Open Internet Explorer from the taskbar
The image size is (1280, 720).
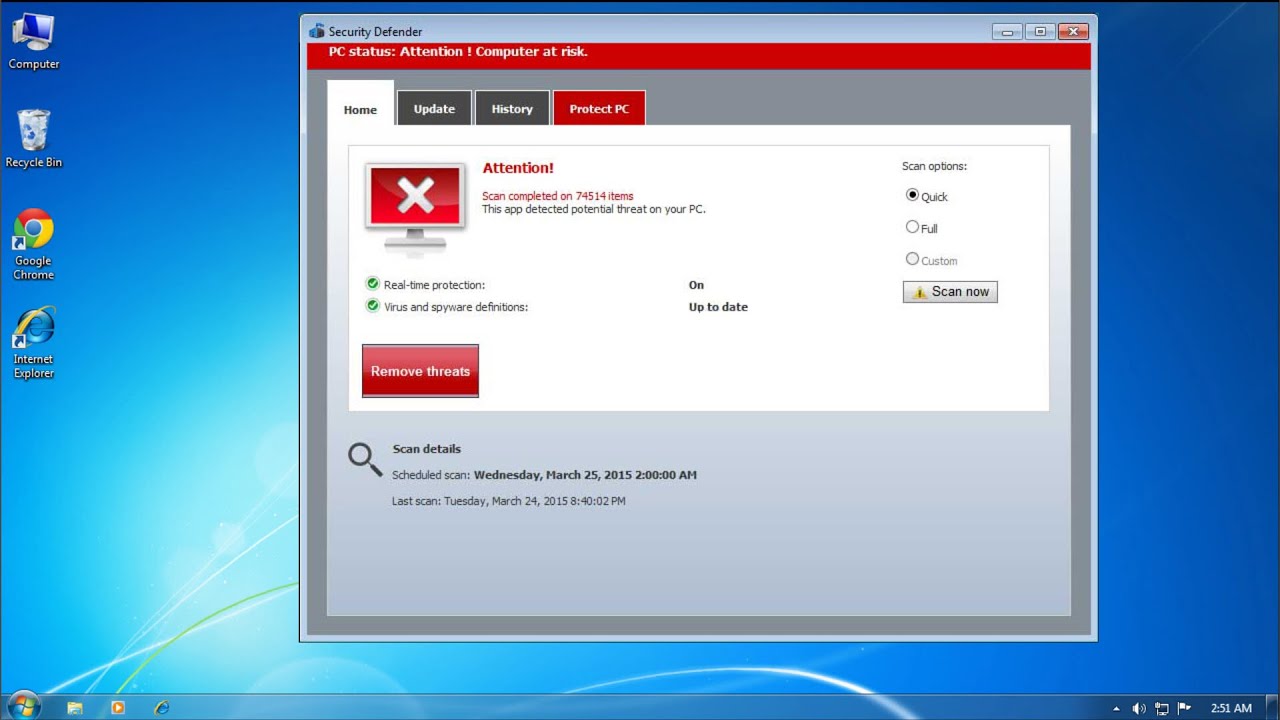162,707
